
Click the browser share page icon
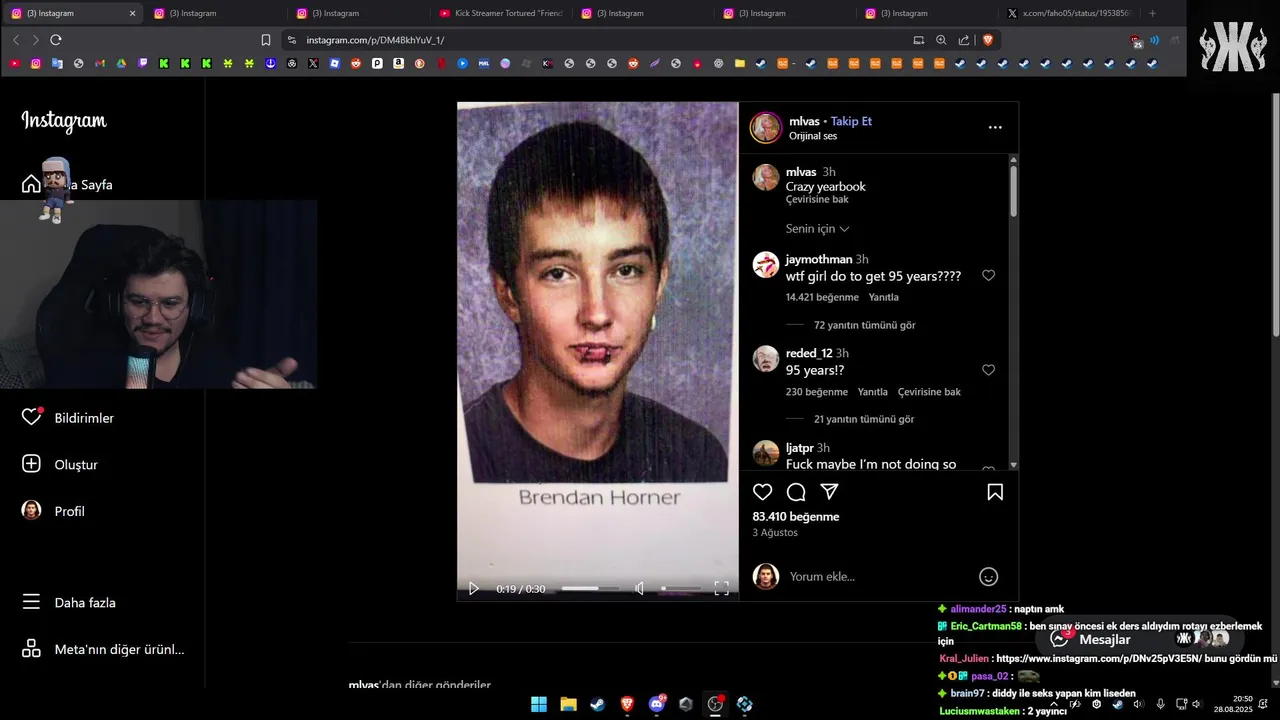(964, 40)
